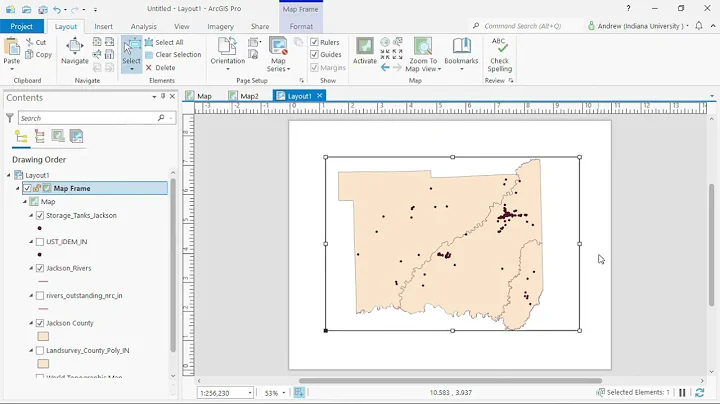Open the zoom percentage dropdown
720x404 pixels.
(283, 393)
